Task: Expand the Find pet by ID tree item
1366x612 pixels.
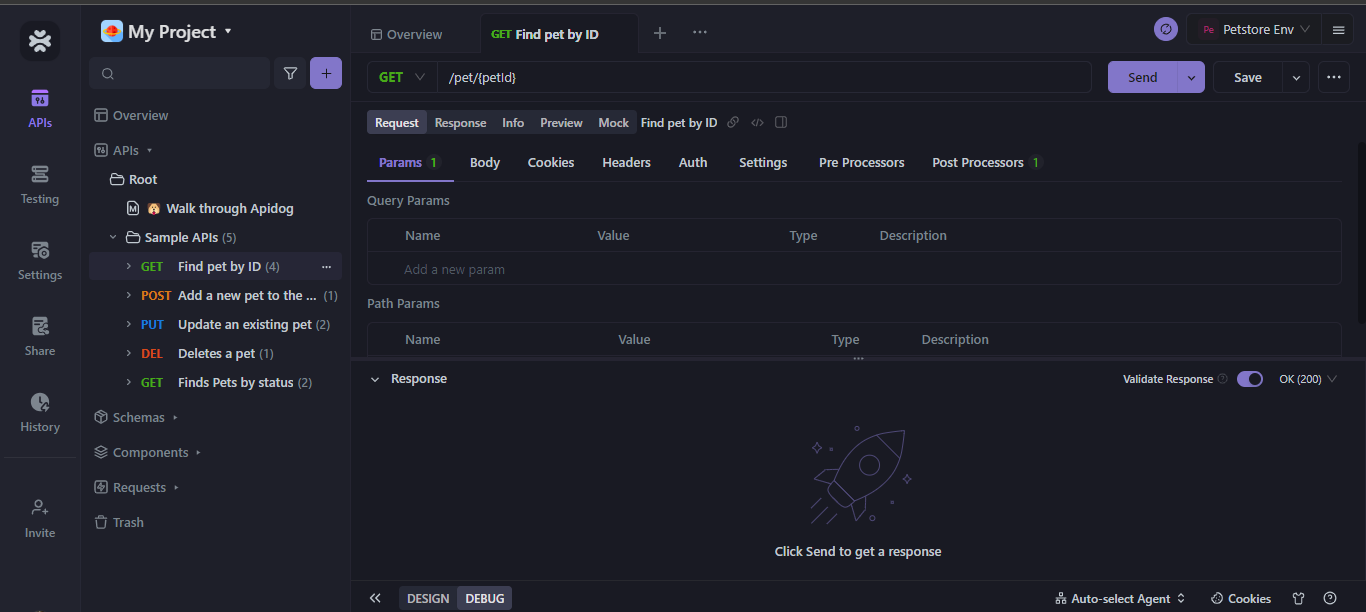Action: coord(128,267)
